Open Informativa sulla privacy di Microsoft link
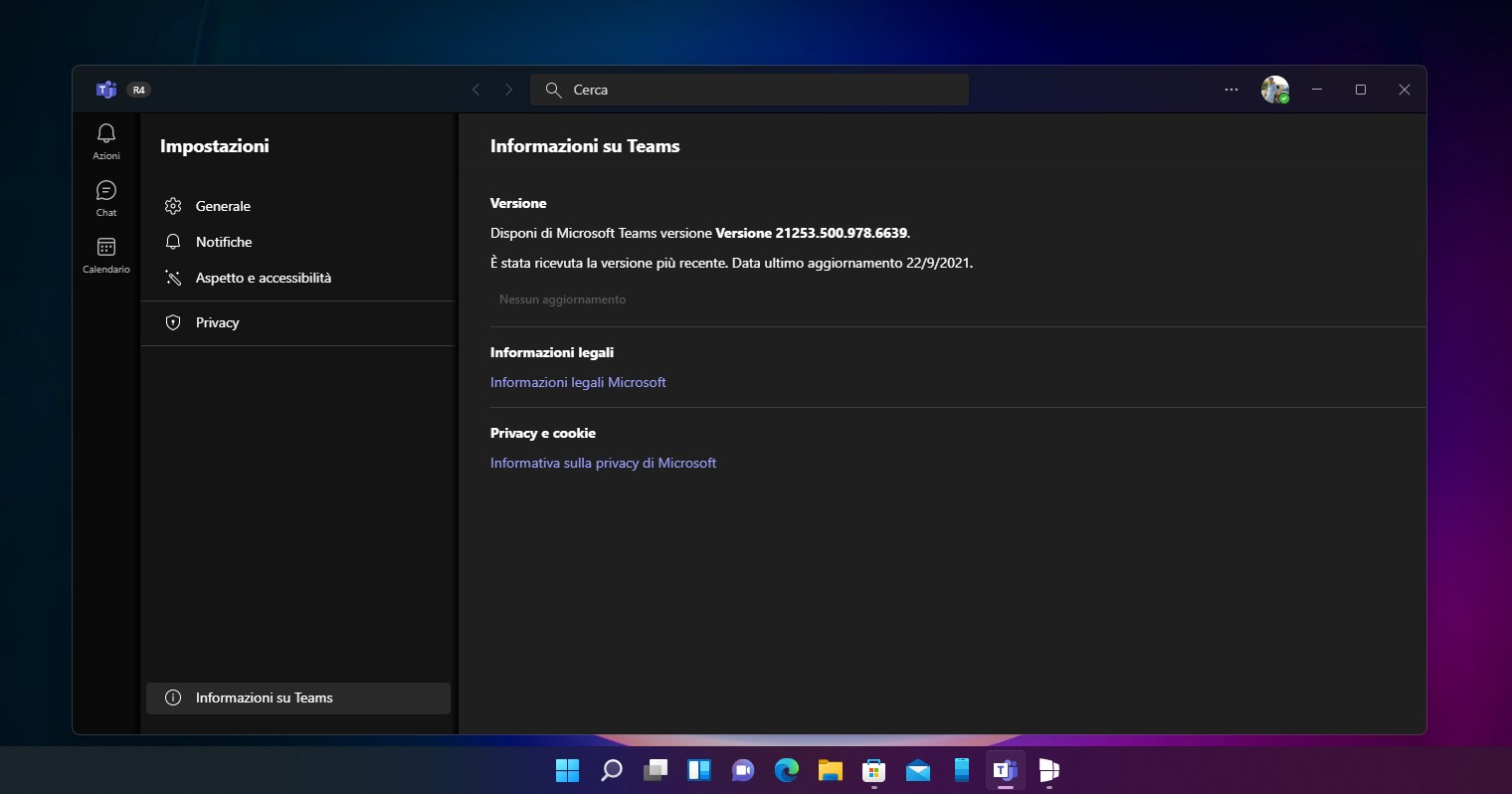 point(603,463)
